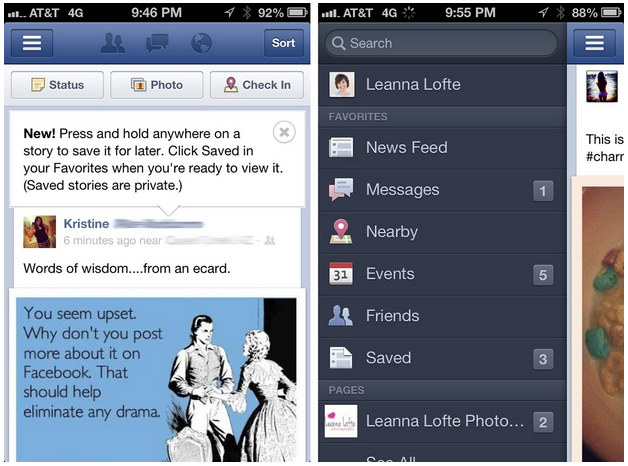Dismiss the save-story tip popup
Viewport: 628px width, 466px height.
coord(284,132)
